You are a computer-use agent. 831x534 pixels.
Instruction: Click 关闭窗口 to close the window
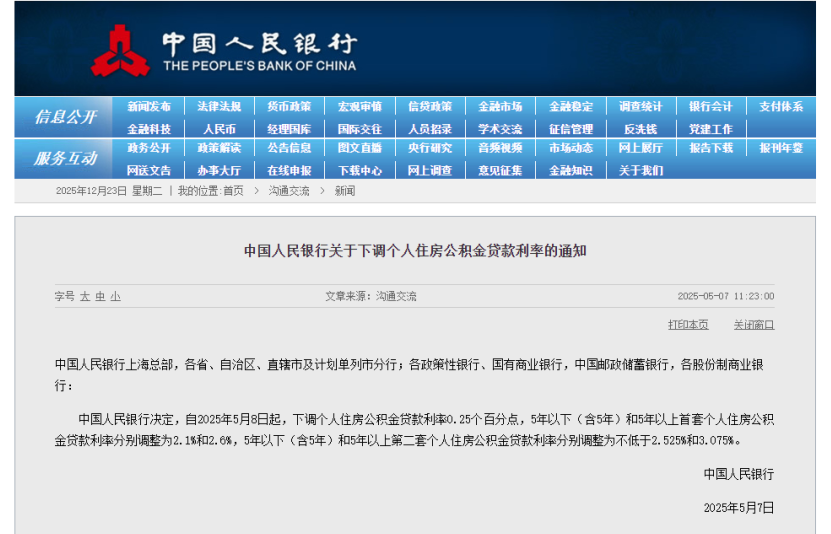coord(753,324)
